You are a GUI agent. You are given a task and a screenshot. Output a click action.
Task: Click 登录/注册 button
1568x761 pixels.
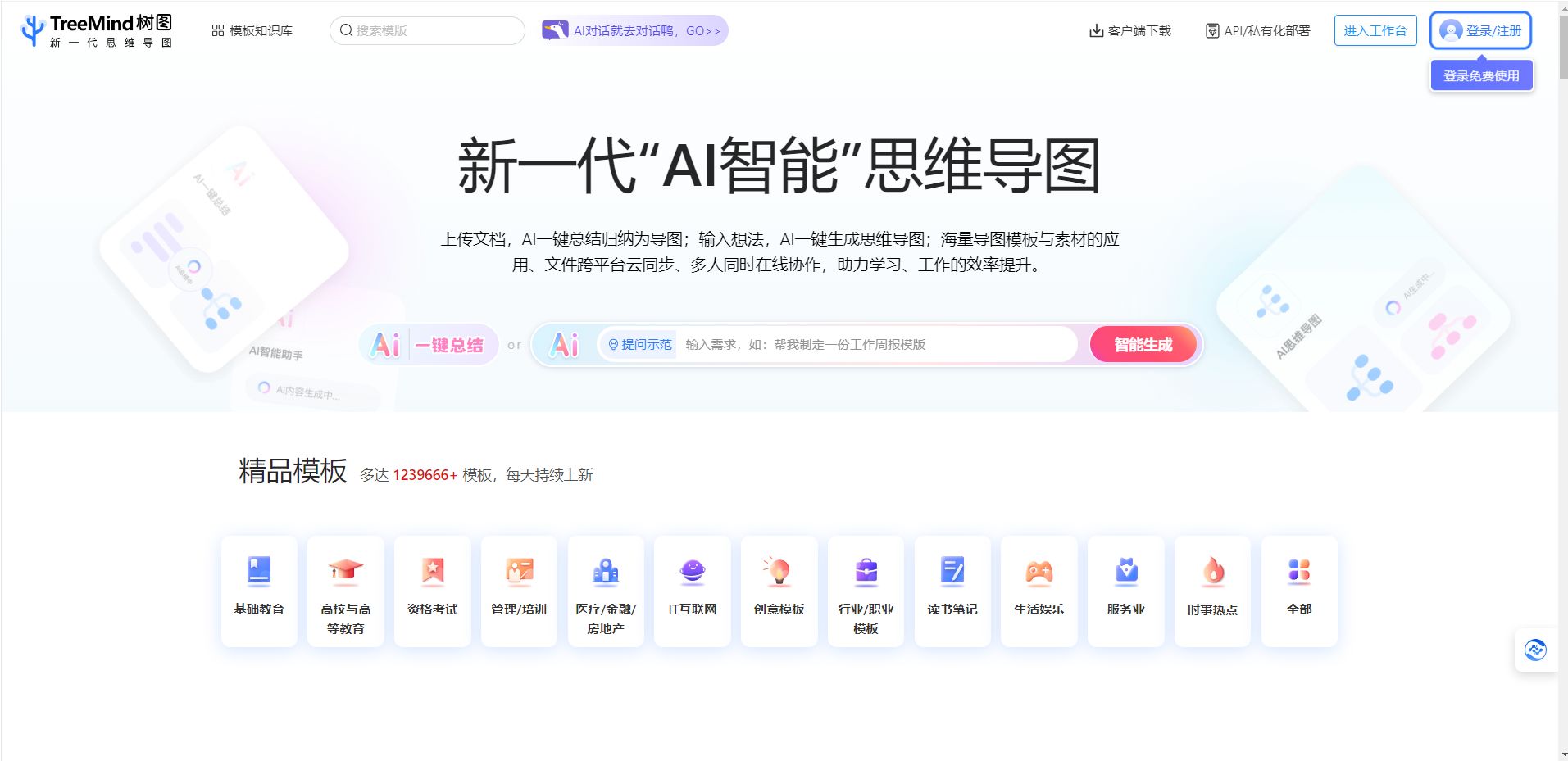1480,30
